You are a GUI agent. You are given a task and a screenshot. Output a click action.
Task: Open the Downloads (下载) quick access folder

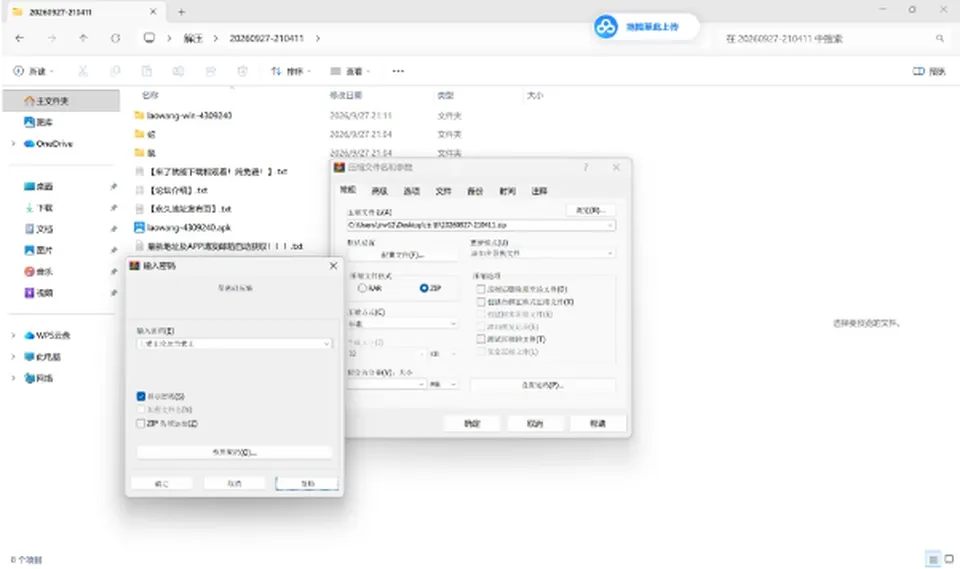(38, 208)
